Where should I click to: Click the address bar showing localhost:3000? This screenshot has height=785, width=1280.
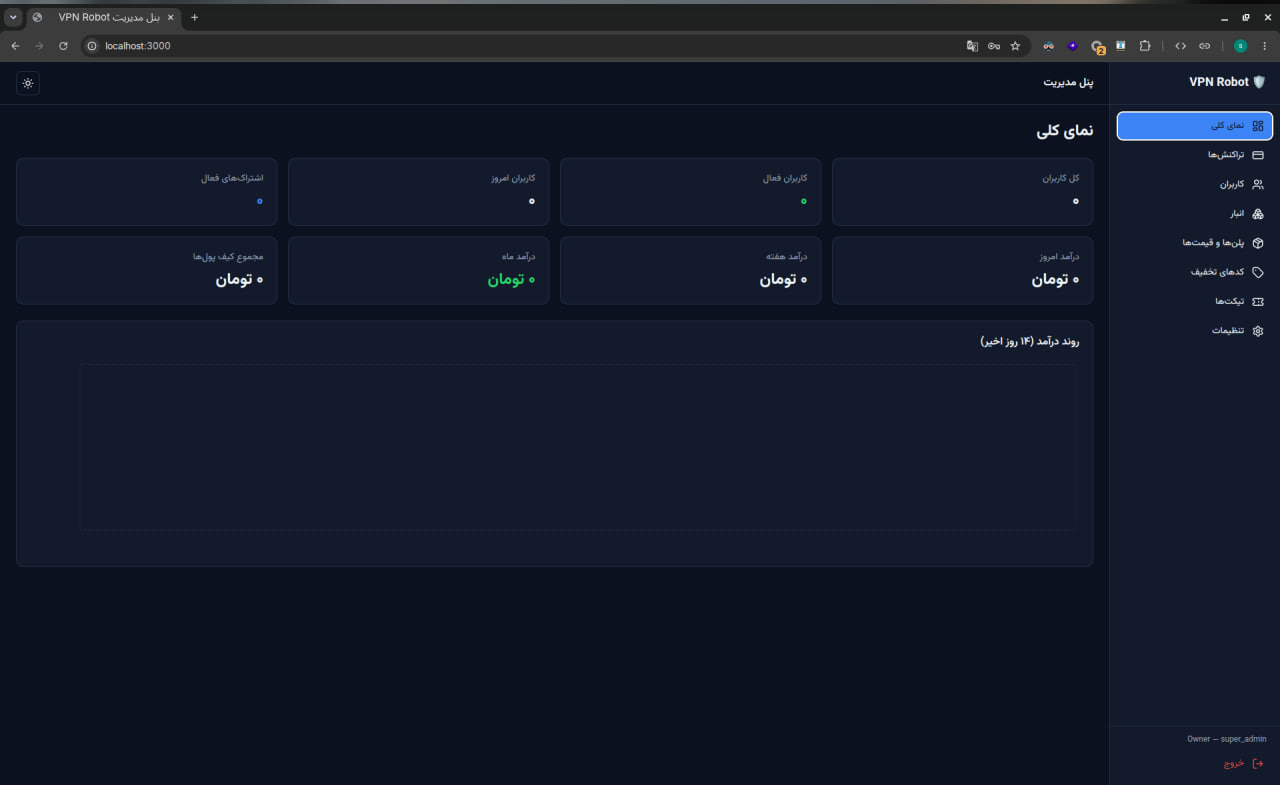pos(520,46)
